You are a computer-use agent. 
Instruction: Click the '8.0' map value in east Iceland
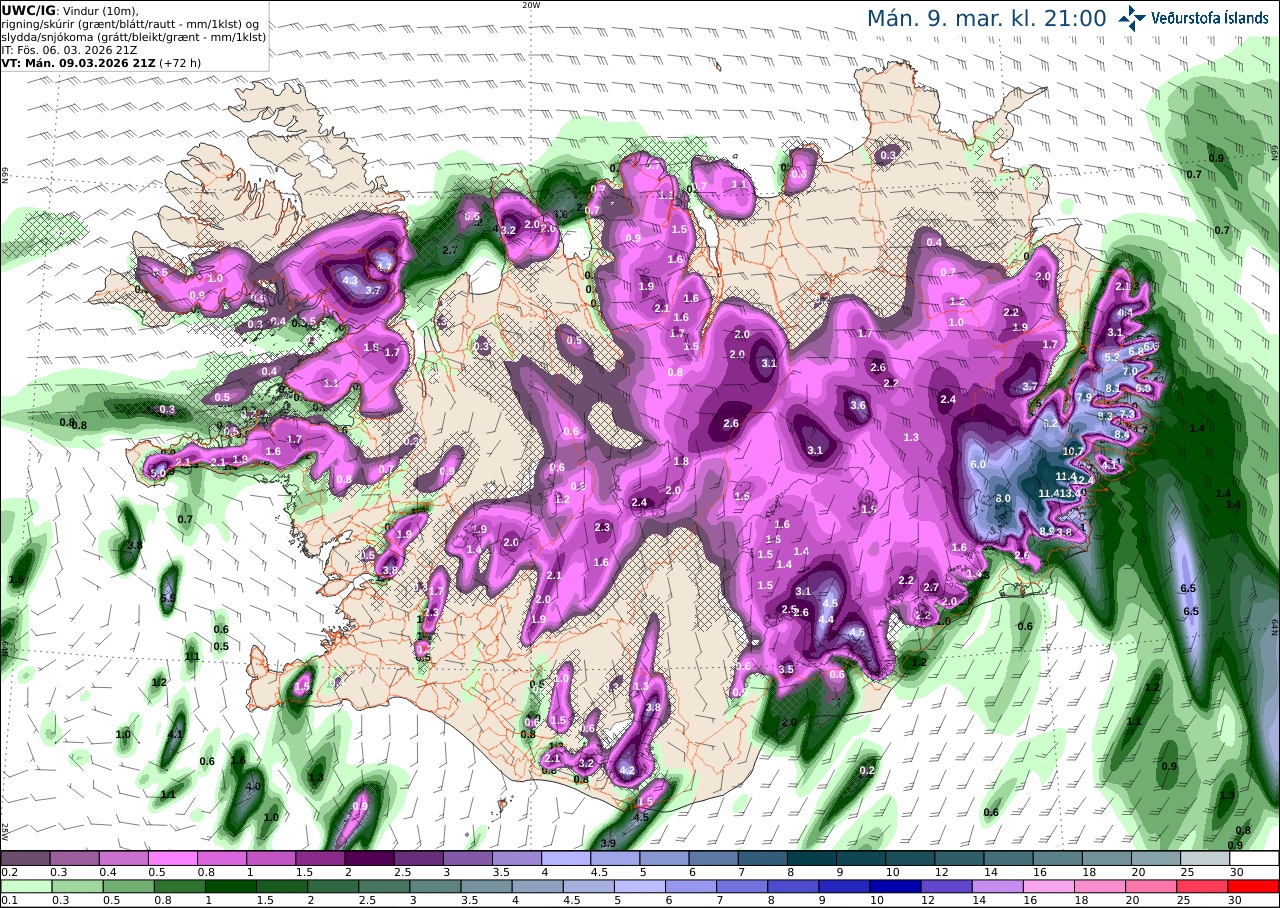1003,498
